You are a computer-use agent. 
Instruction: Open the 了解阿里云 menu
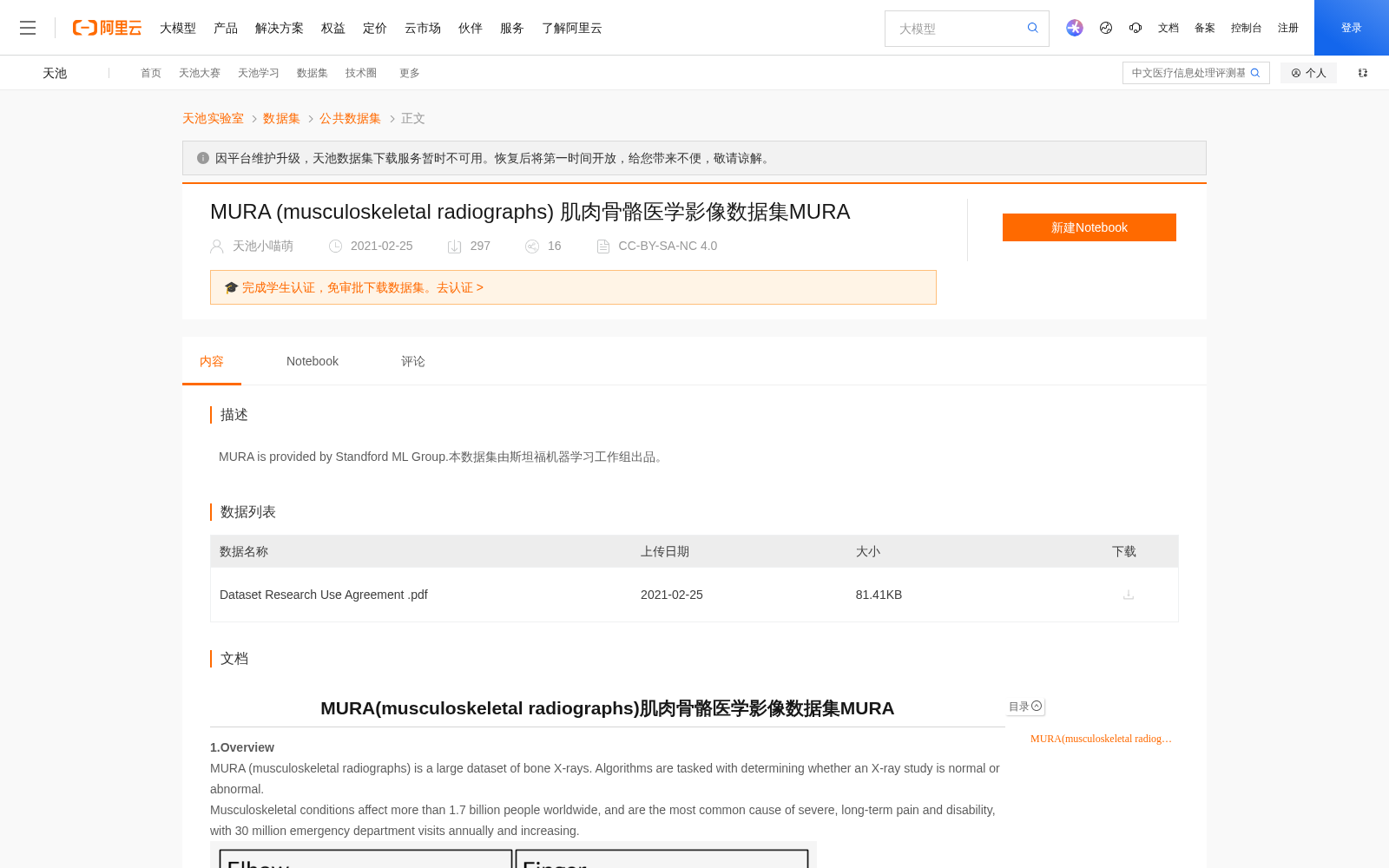(572, 28)
